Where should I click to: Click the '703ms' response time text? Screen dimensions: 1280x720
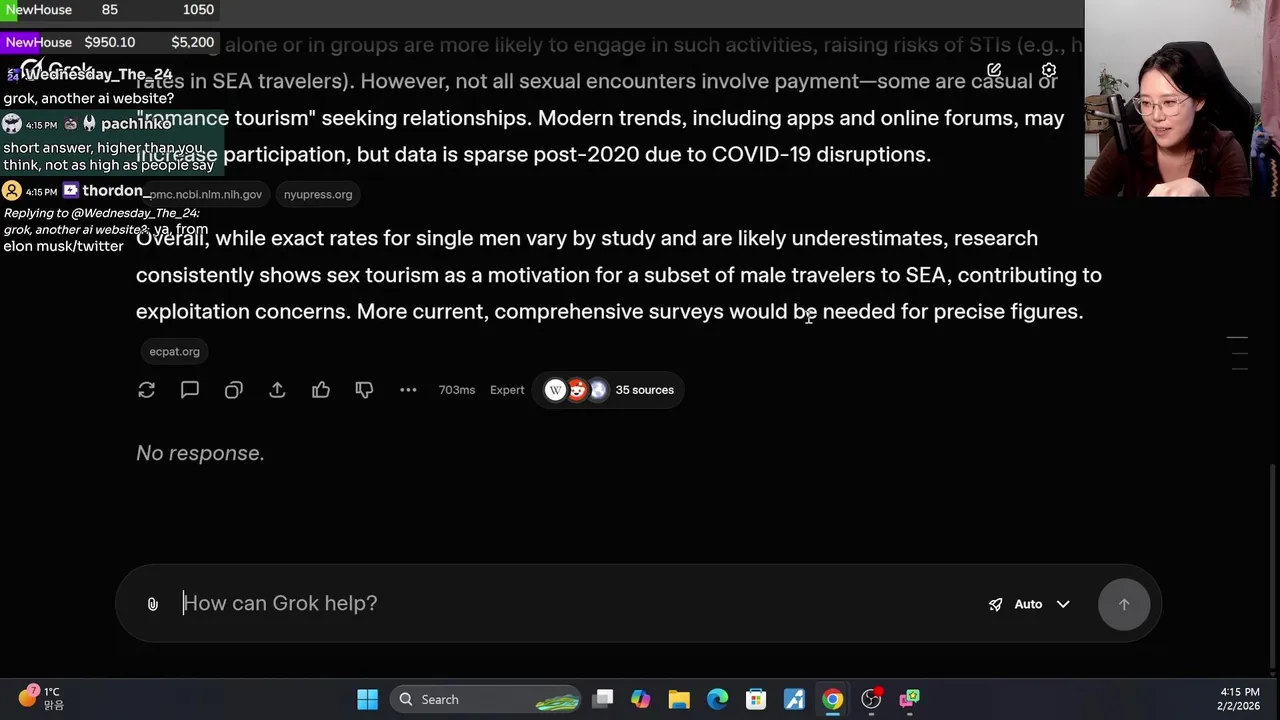[x=457, y=390]
